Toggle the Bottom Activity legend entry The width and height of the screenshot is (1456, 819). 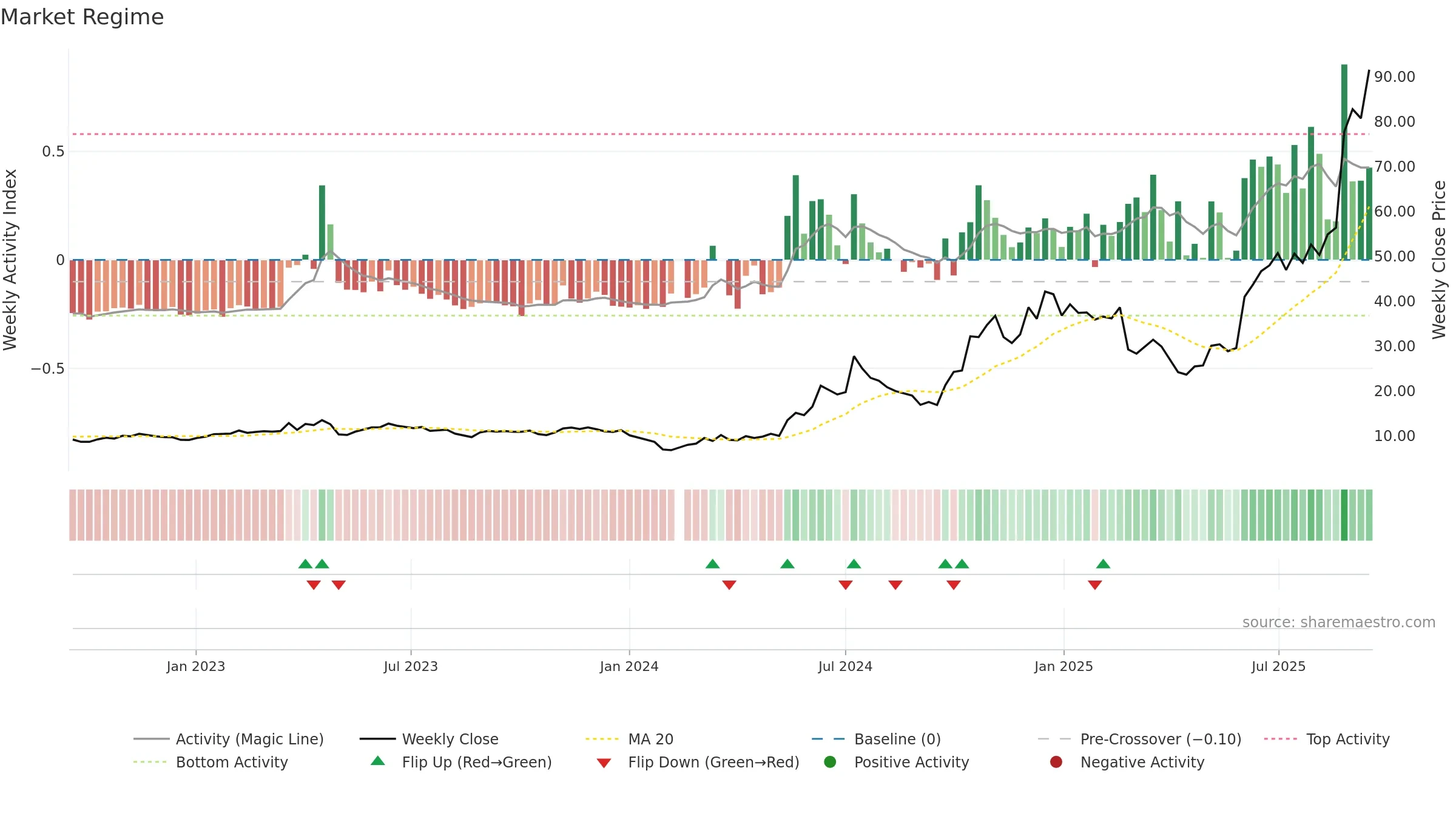point(211,762)
